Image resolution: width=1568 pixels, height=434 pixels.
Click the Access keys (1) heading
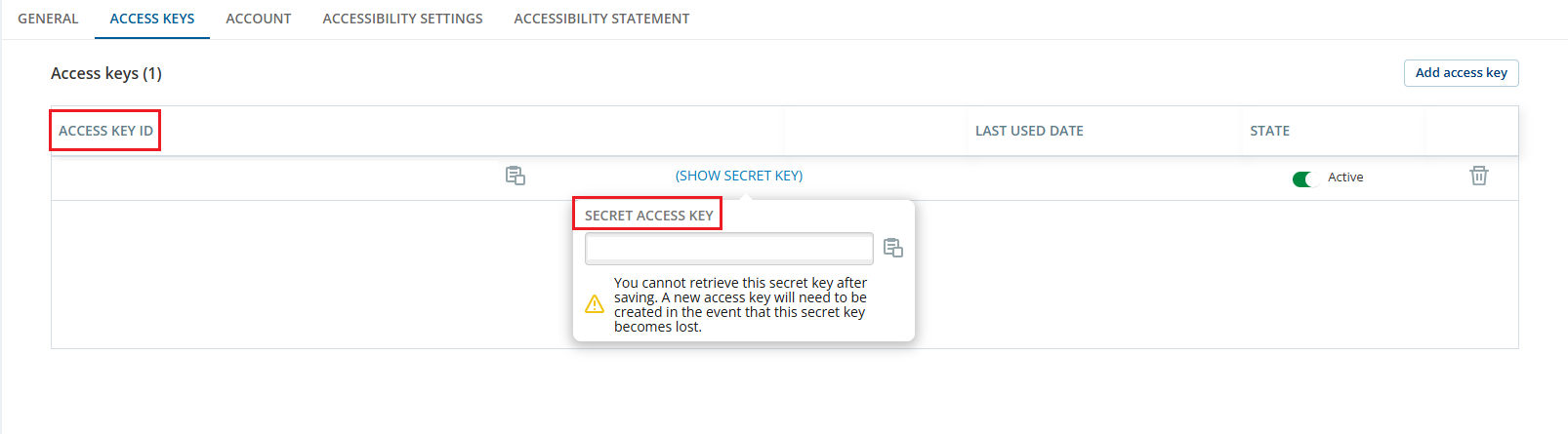[x=106, y=73]
